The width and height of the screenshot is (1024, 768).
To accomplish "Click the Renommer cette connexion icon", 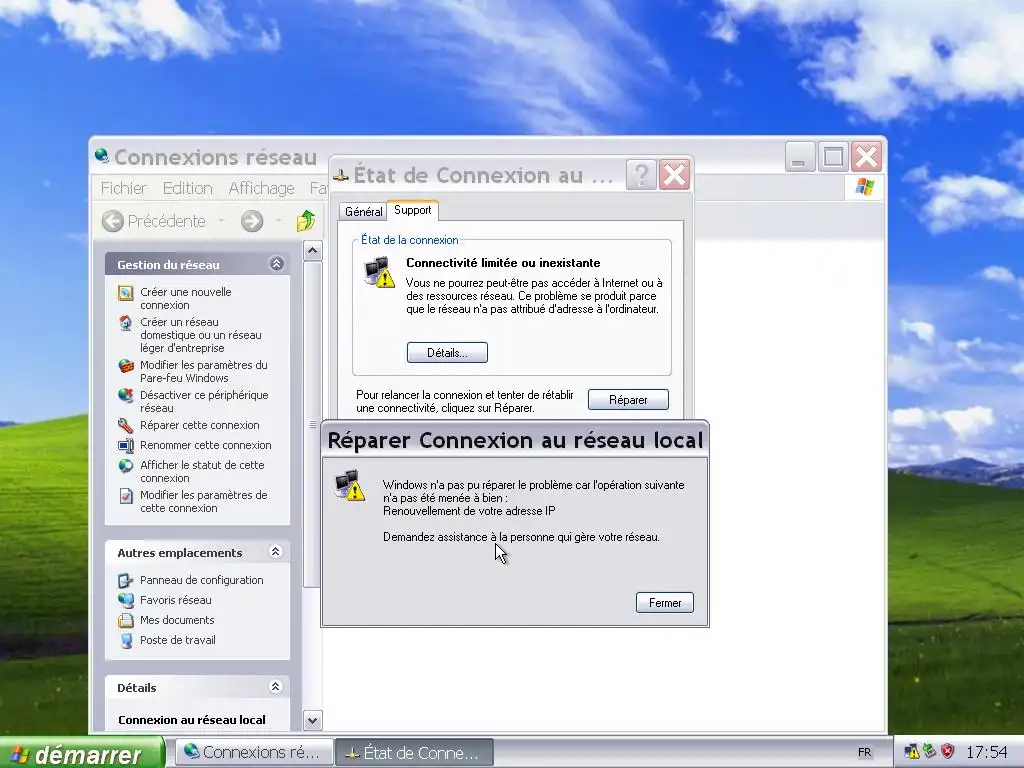I will pos(125,445).
